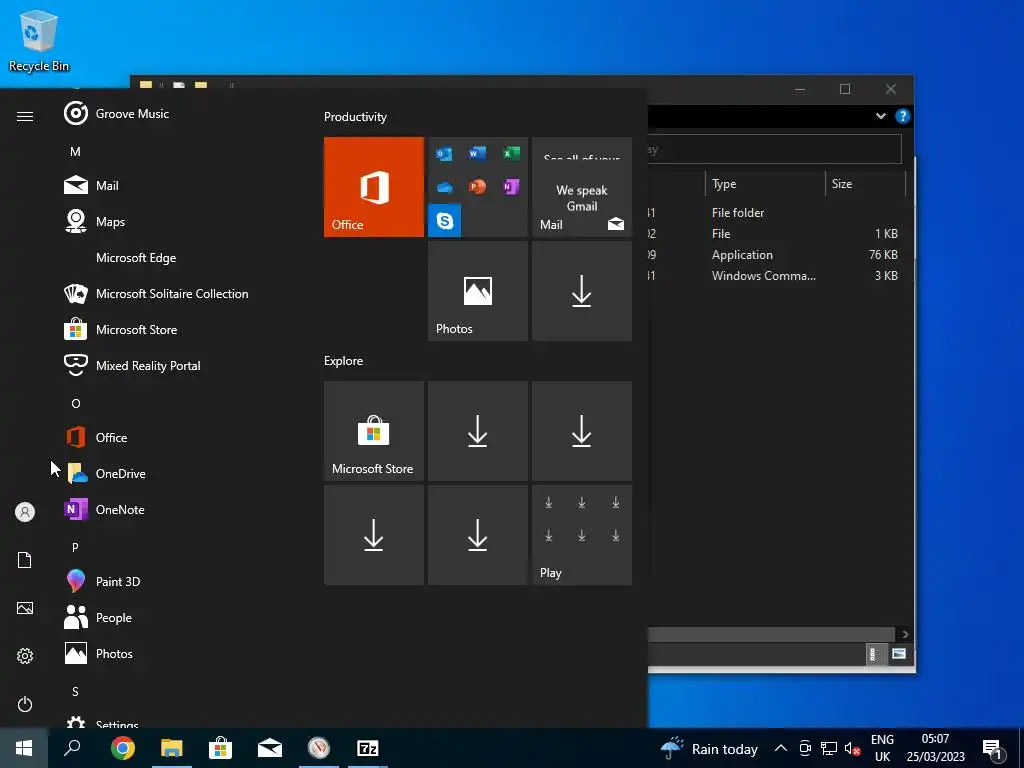The image size is (1024, 768).
Task: Open the Microsoft Store tile in Explore
Action: point(374,431)
